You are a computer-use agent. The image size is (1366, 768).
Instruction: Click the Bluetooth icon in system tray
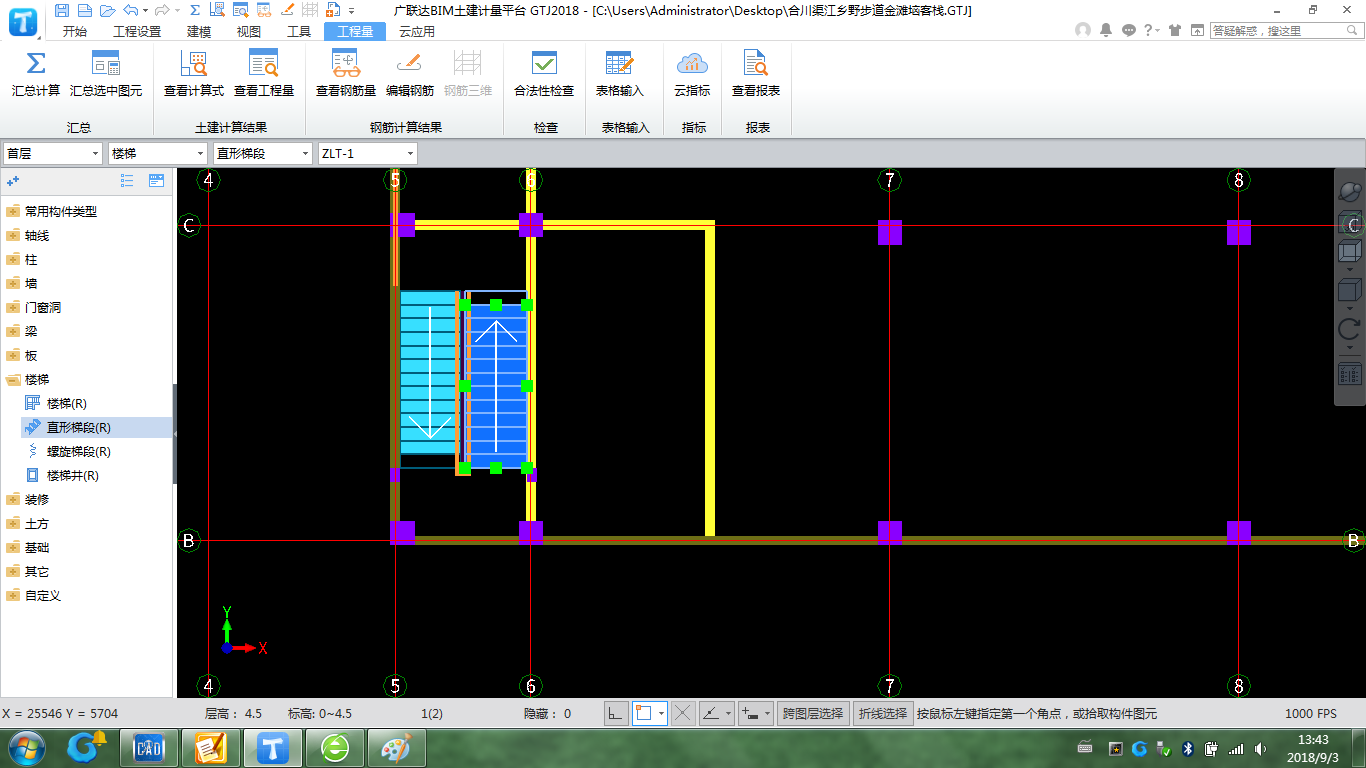[1188, 748]
